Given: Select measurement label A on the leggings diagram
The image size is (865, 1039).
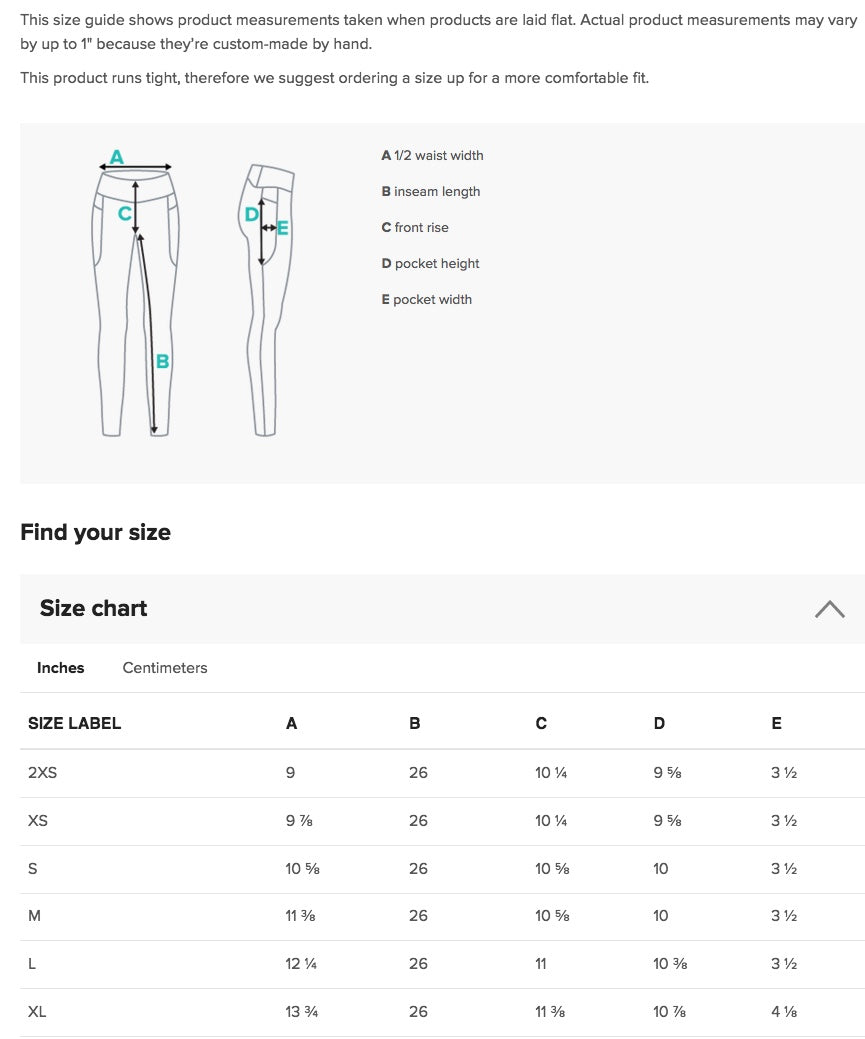Looking at the screenshot, I should (x=116, y=156).
